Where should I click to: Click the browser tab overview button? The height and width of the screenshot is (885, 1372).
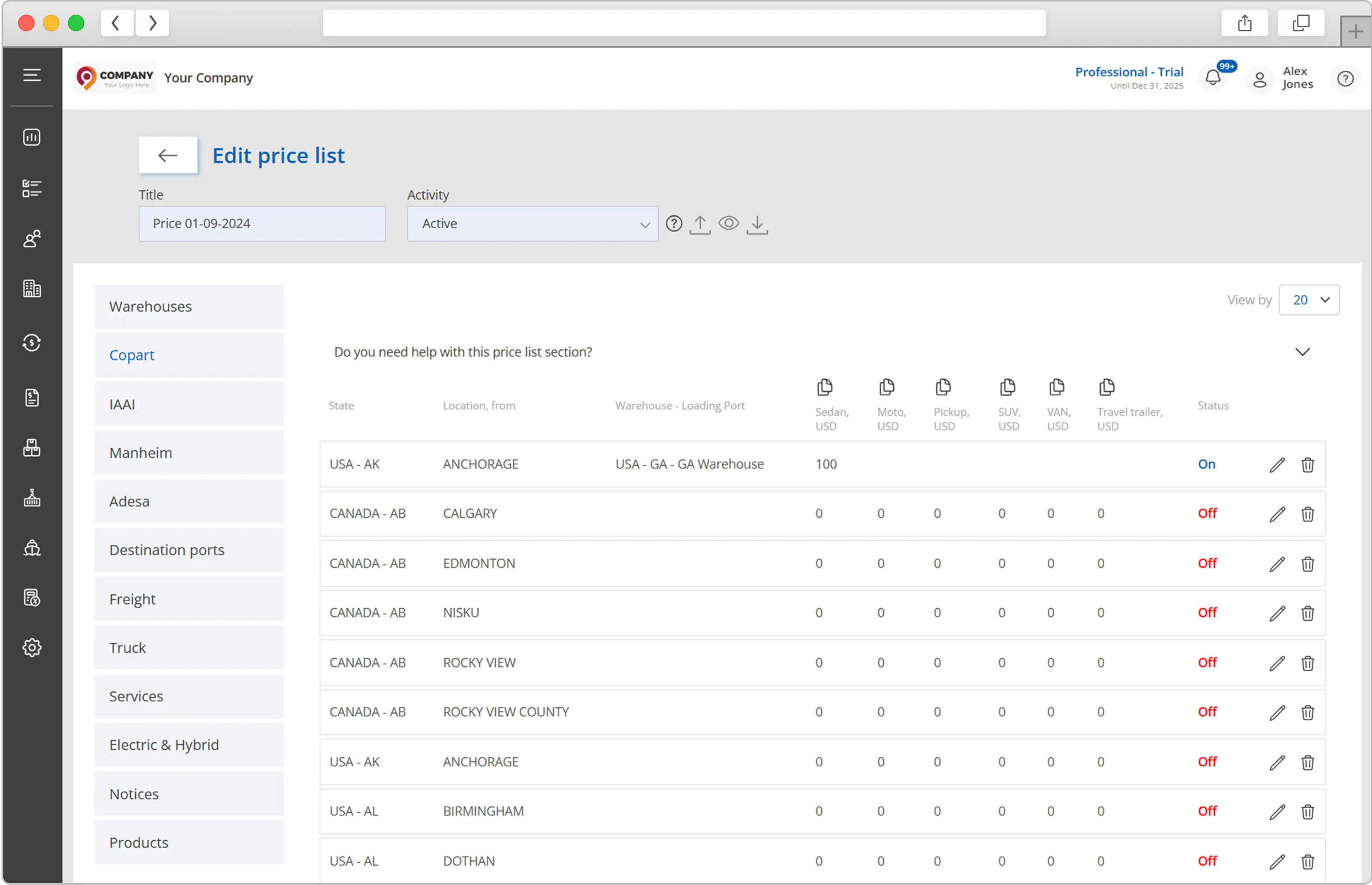click(1301, 23)
